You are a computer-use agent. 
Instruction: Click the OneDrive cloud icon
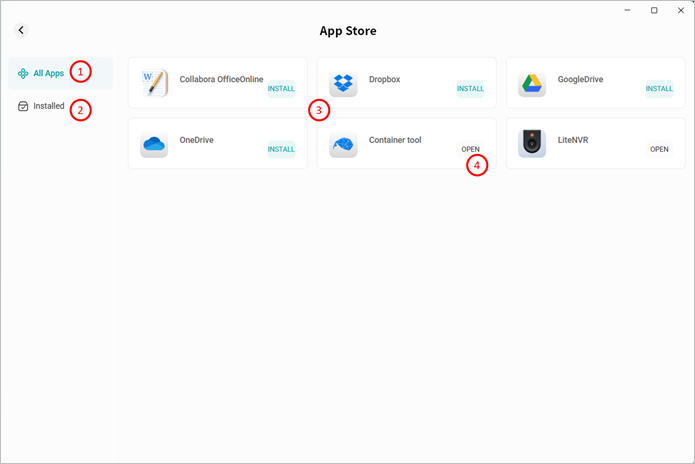coord(154,144)
